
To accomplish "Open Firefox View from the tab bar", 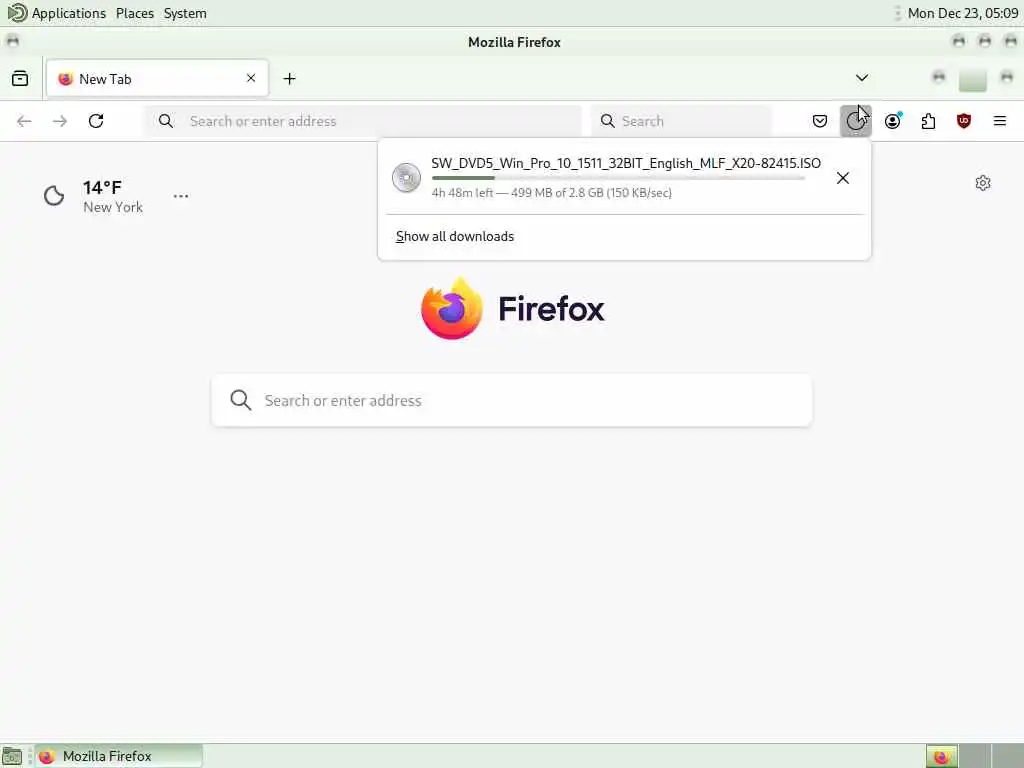I will (20, 79).
